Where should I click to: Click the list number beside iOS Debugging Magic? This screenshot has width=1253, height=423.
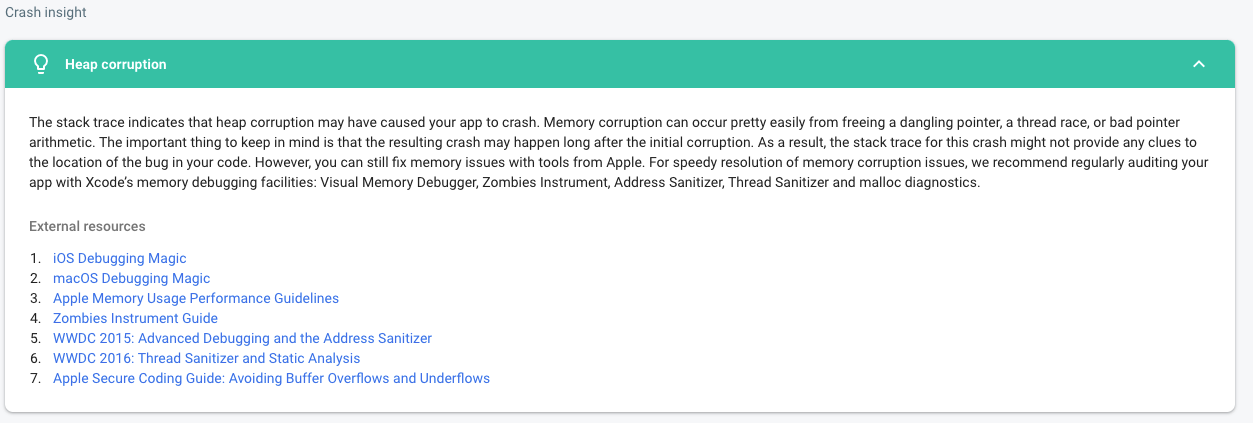pos(35,258)
